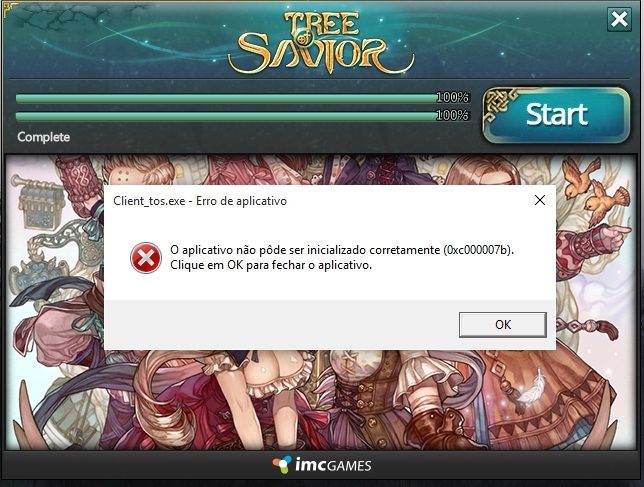
Task: Close the Tree of Savior launcher window
Action: [x=619, y=19]
